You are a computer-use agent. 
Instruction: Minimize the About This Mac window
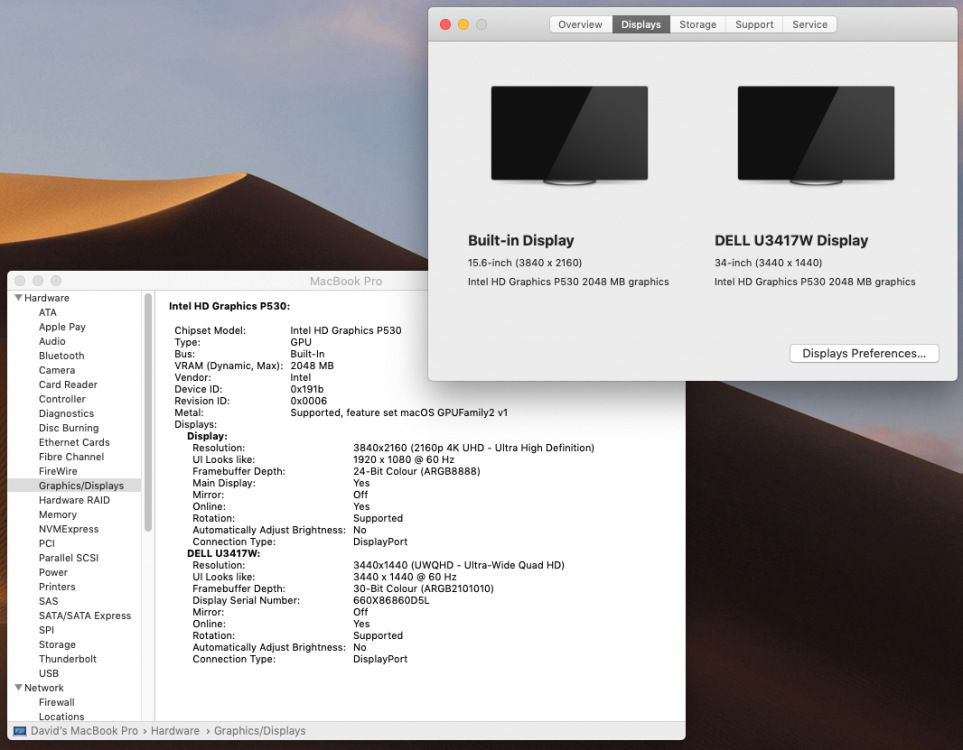click(464, 25)
